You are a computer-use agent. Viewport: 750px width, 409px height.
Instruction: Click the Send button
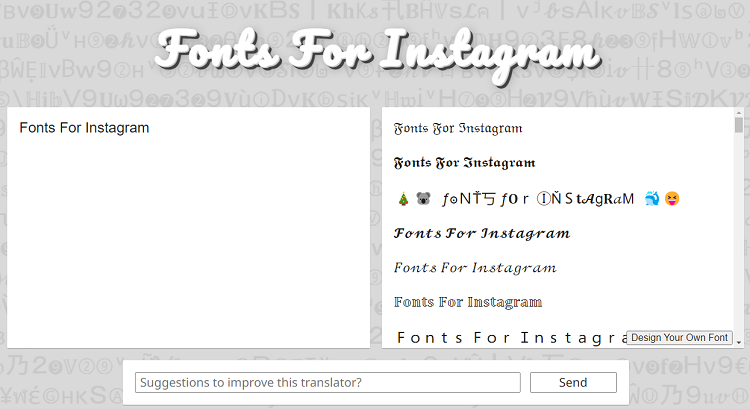pos(573,382)
